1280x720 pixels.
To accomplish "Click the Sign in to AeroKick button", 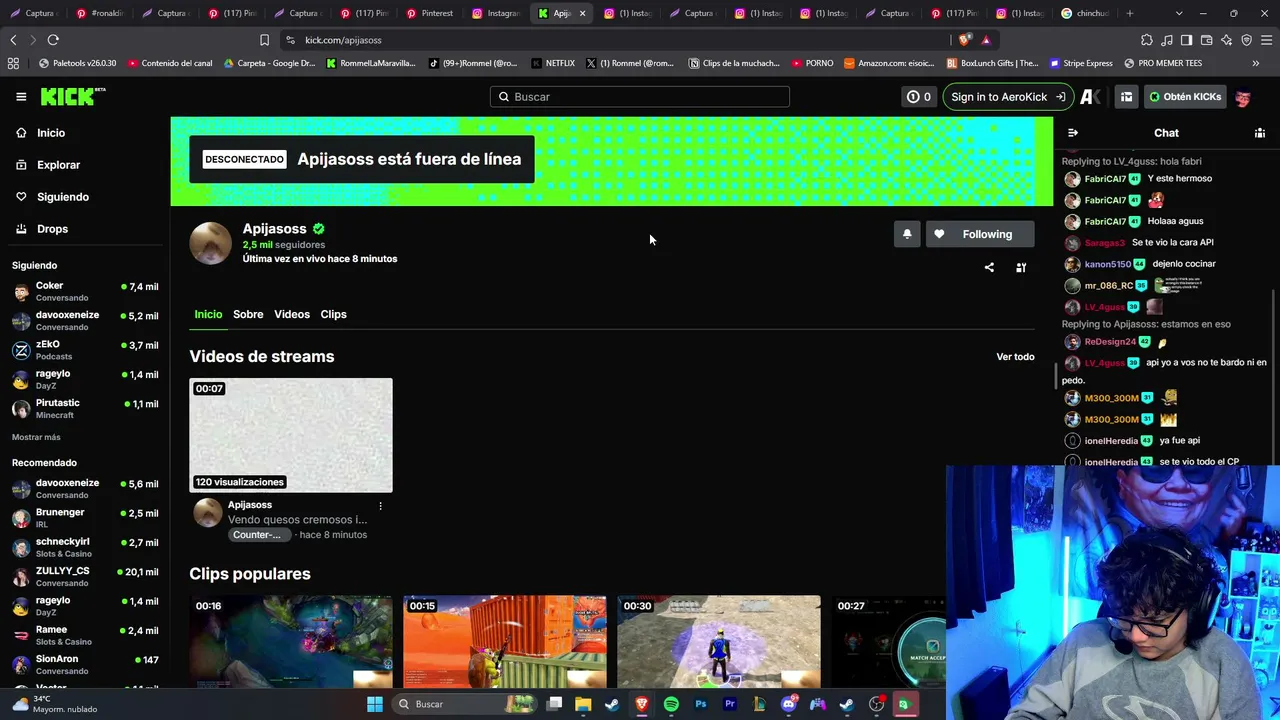I will pyautogui.click(x=1008, y=97).
